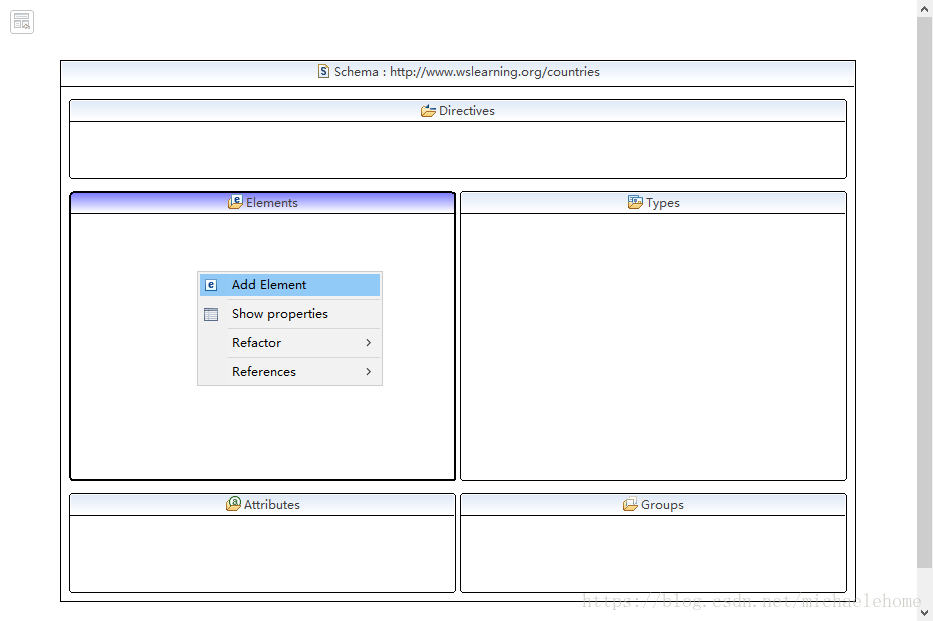Click the 'e' icon beside Add Element
This screenshot has width=933, height=621.
pyautogui.click(x=211, y=285)
